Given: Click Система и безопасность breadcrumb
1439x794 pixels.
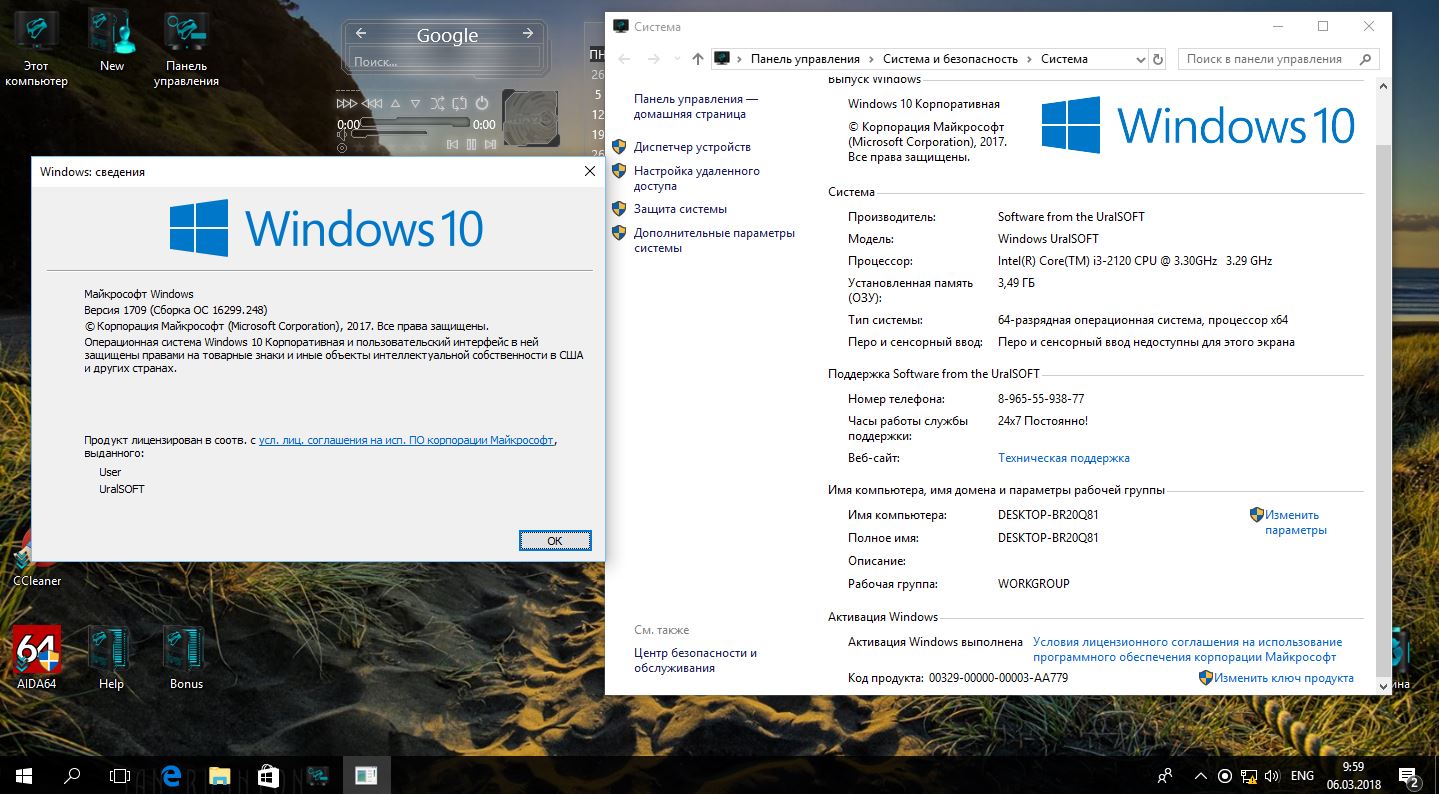Looking at the screenshot, I should pyautogui.click(x=950, y=59).
